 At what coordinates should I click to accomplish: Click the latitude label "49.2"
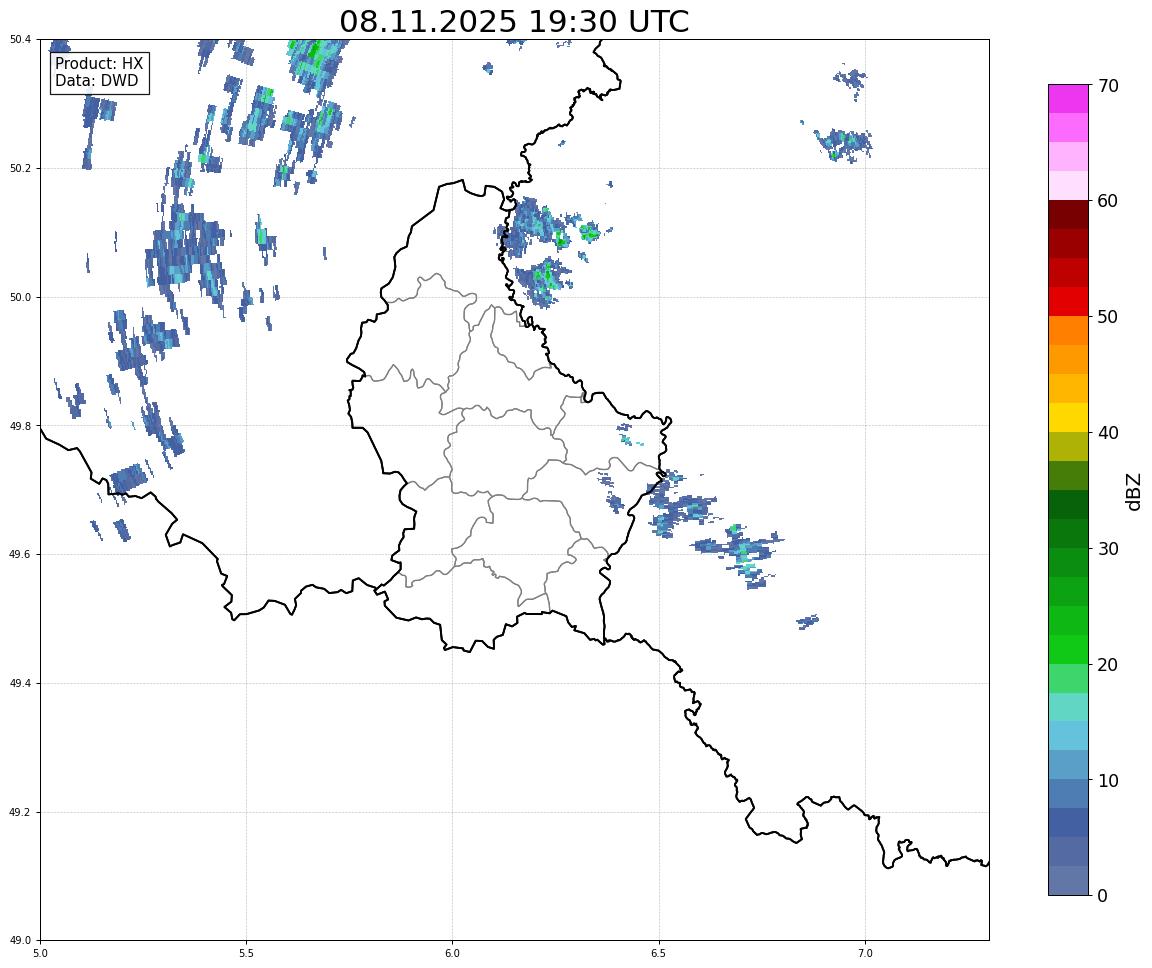[20, 812]
